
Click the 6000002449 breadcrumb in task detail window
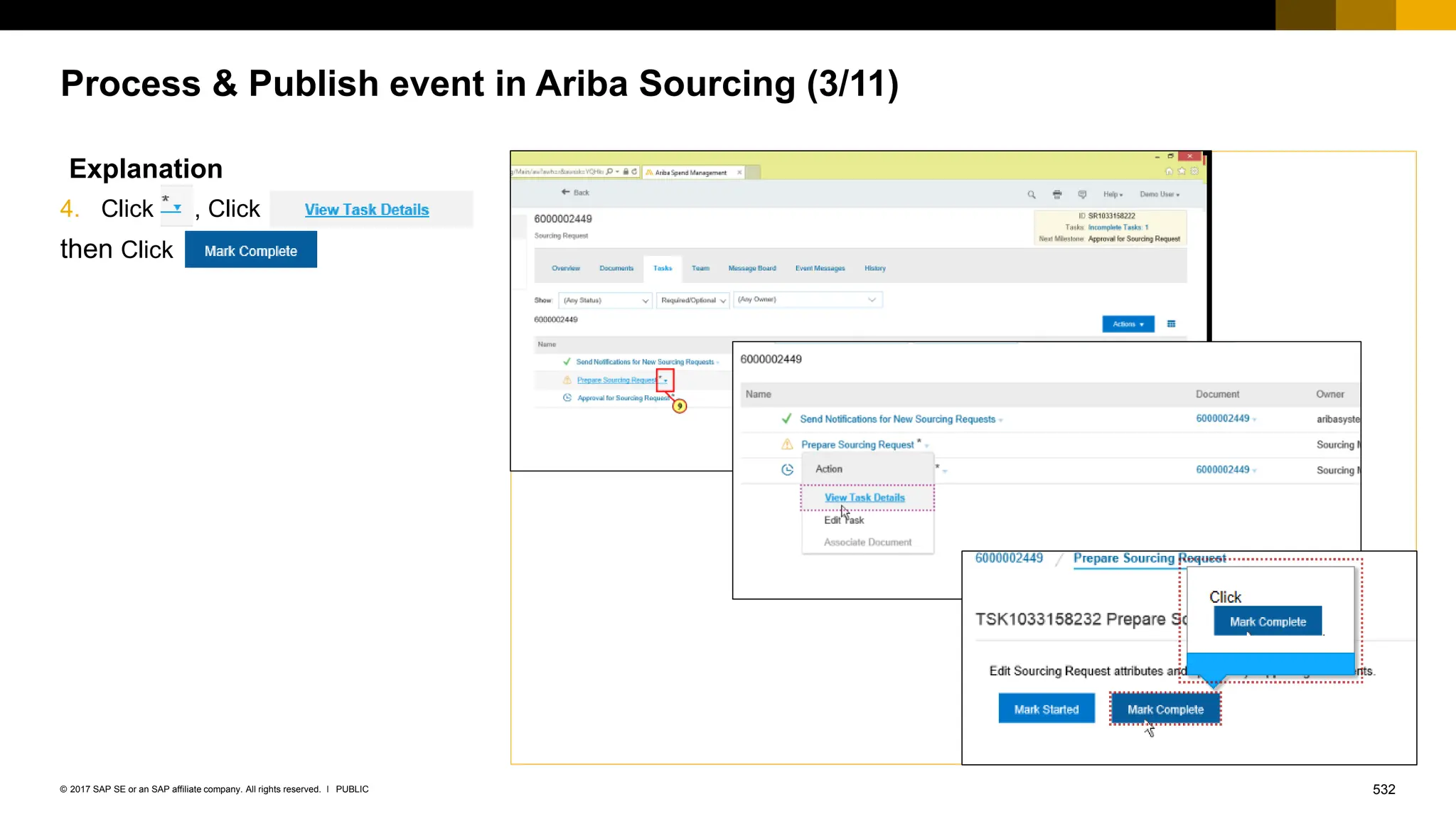(x=1009, y=558)
